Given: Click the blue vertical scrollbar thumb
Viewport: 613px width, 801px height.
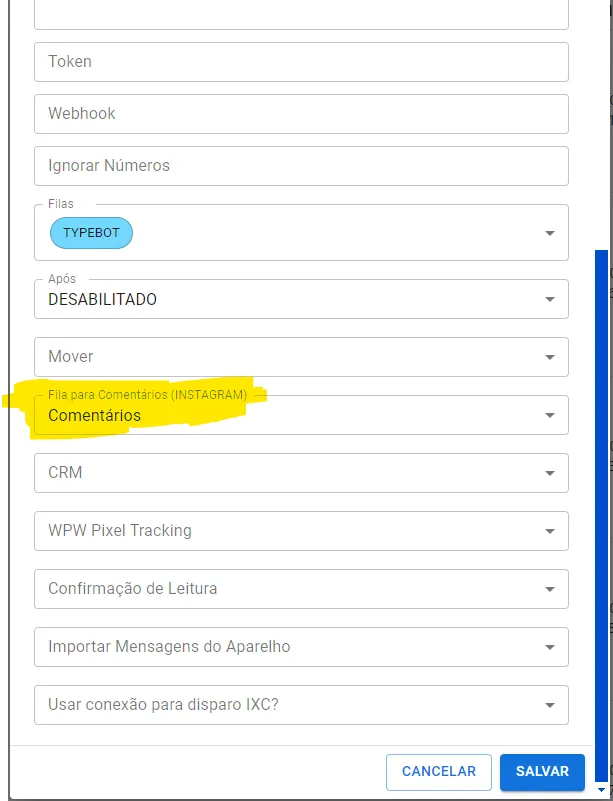Looking at the screenshot, I should click(x=601, y=516).
